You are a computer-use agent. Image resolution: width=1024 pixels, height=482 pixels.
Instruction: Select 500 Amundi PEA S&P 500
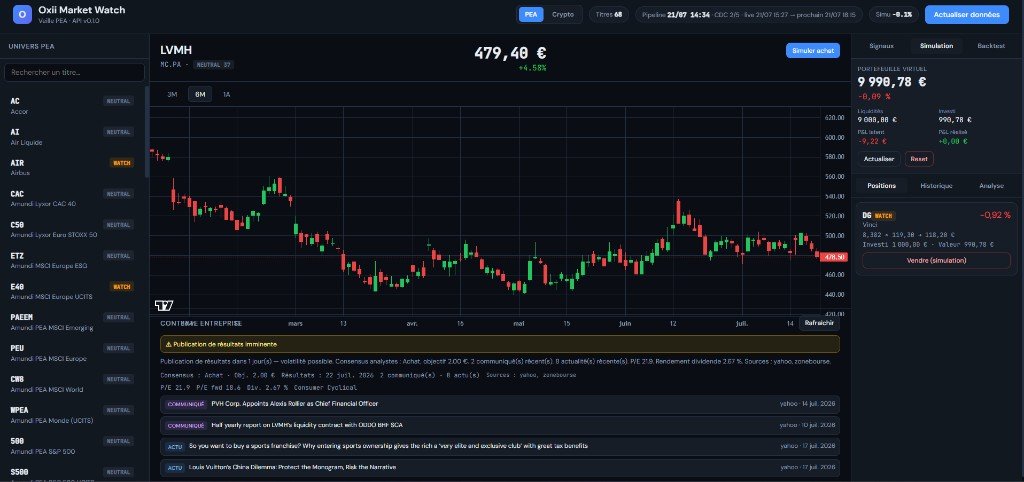(72, 446)
